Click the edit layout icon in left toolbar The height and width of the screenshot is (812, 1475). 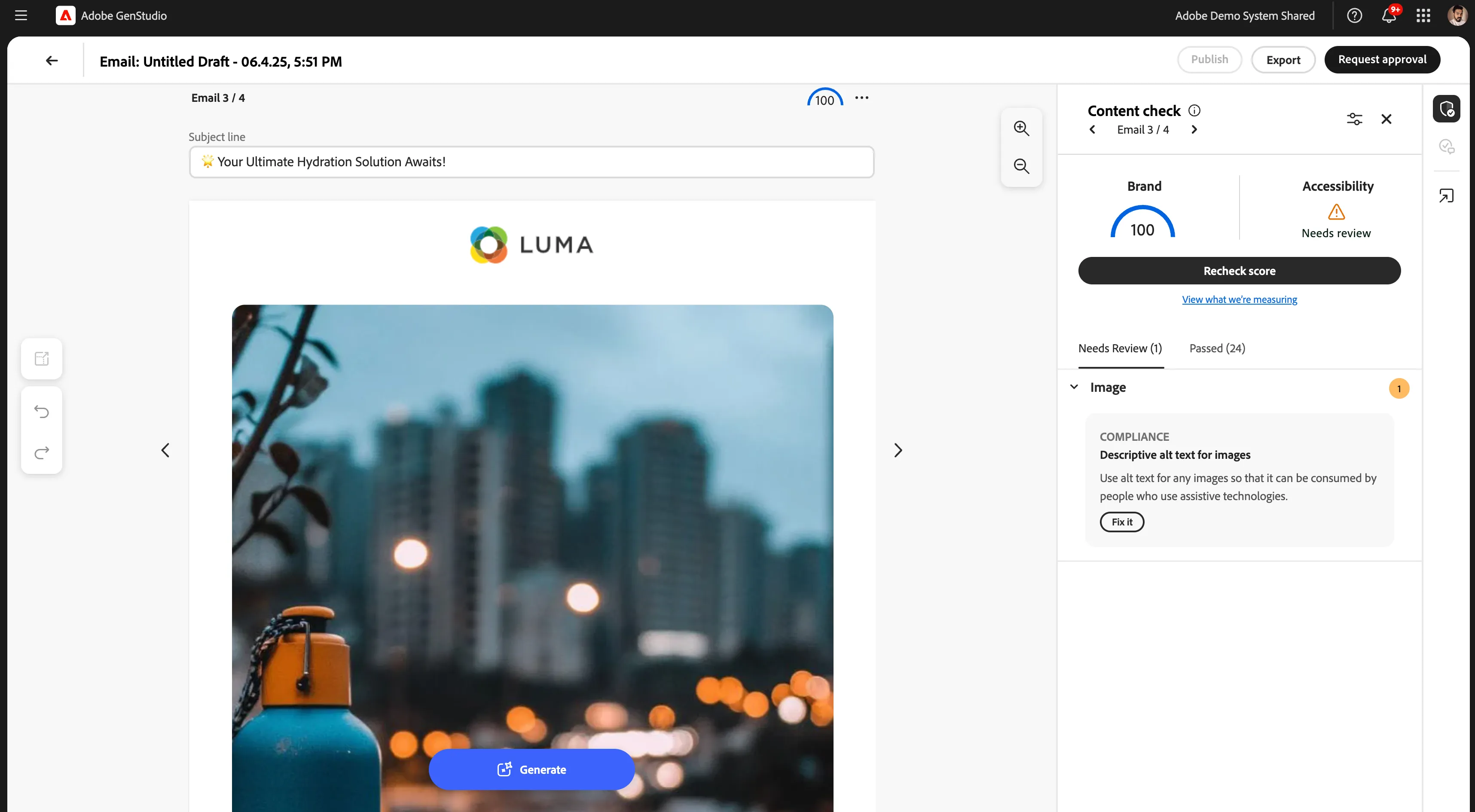point(42,358)
